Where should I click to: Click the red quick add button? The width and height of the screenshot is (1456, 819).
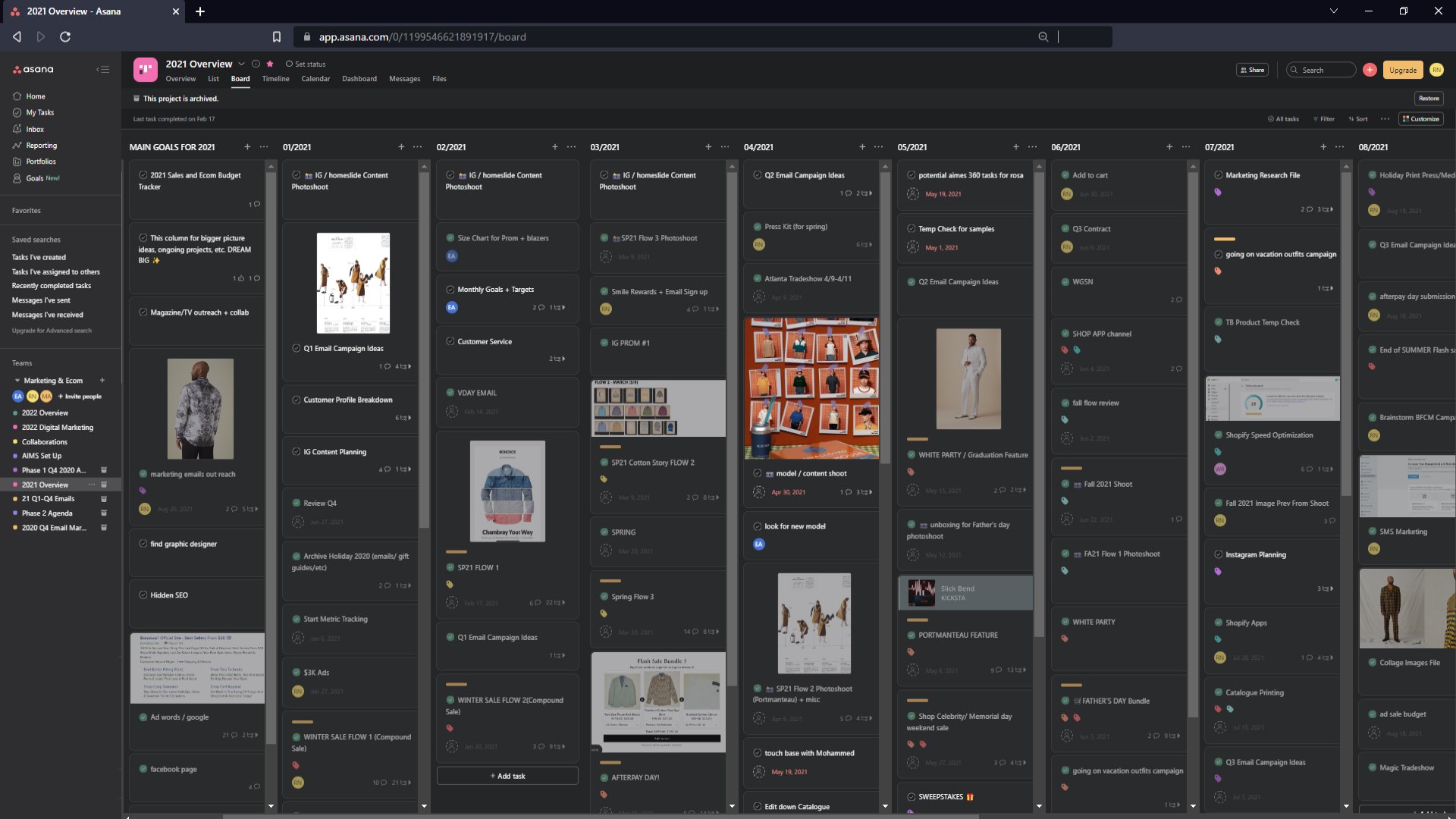click(1370, 70)
